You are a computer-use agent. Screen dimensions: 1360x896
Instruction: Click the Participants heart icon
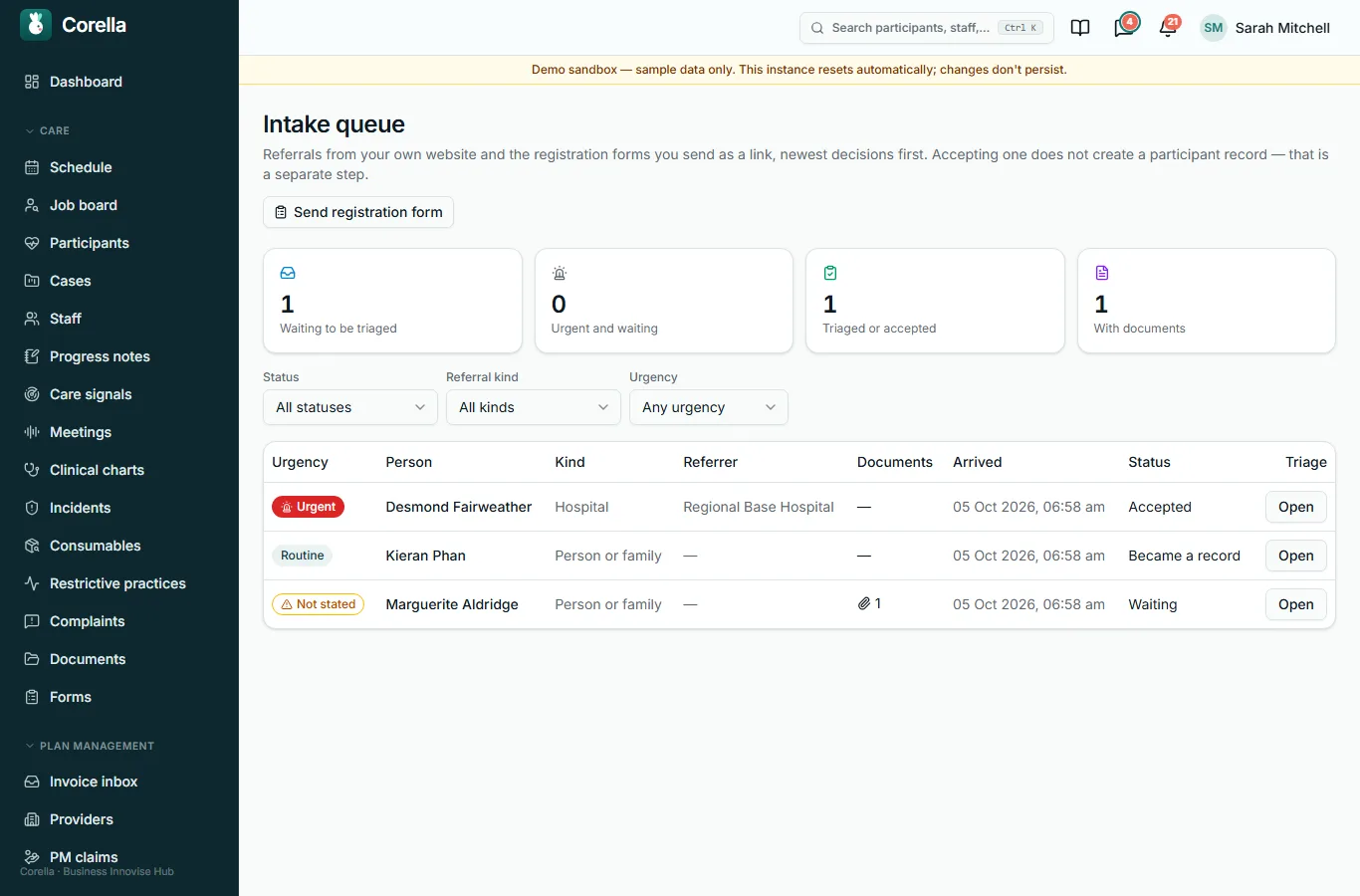click(x=32, y=243)
